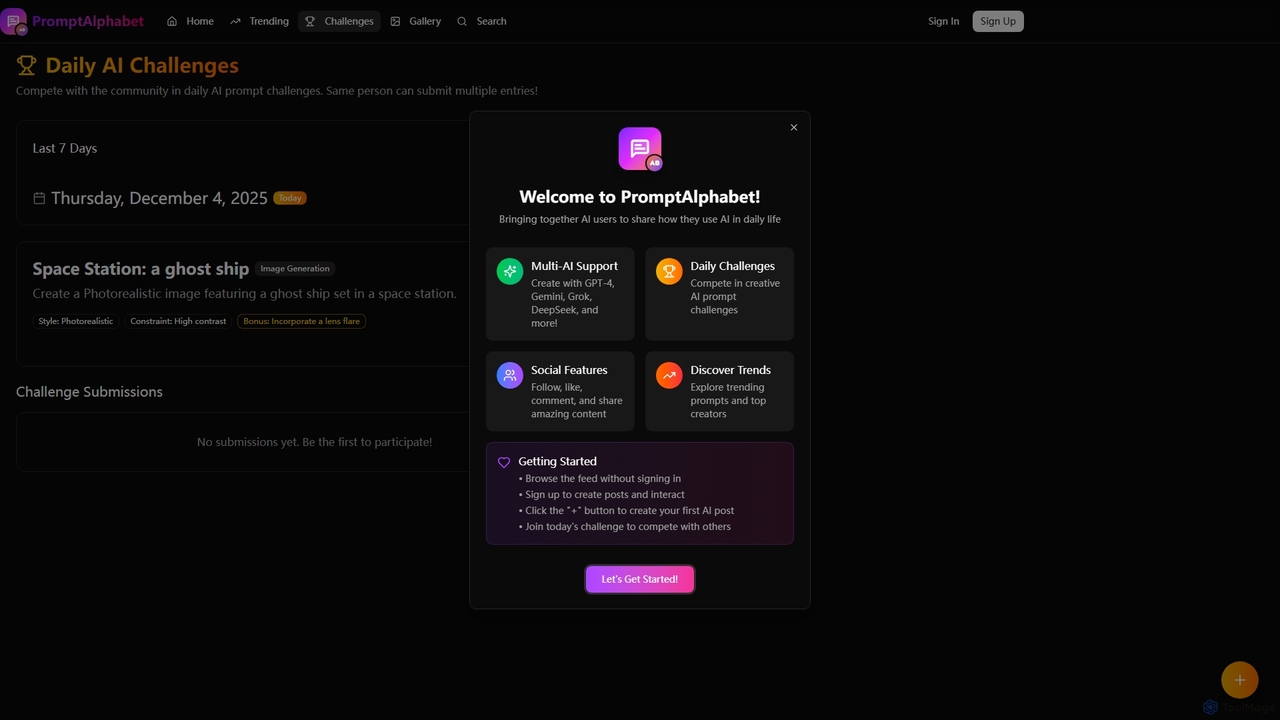
Task: Click the Image Generation tag
Action: [295, 268]
